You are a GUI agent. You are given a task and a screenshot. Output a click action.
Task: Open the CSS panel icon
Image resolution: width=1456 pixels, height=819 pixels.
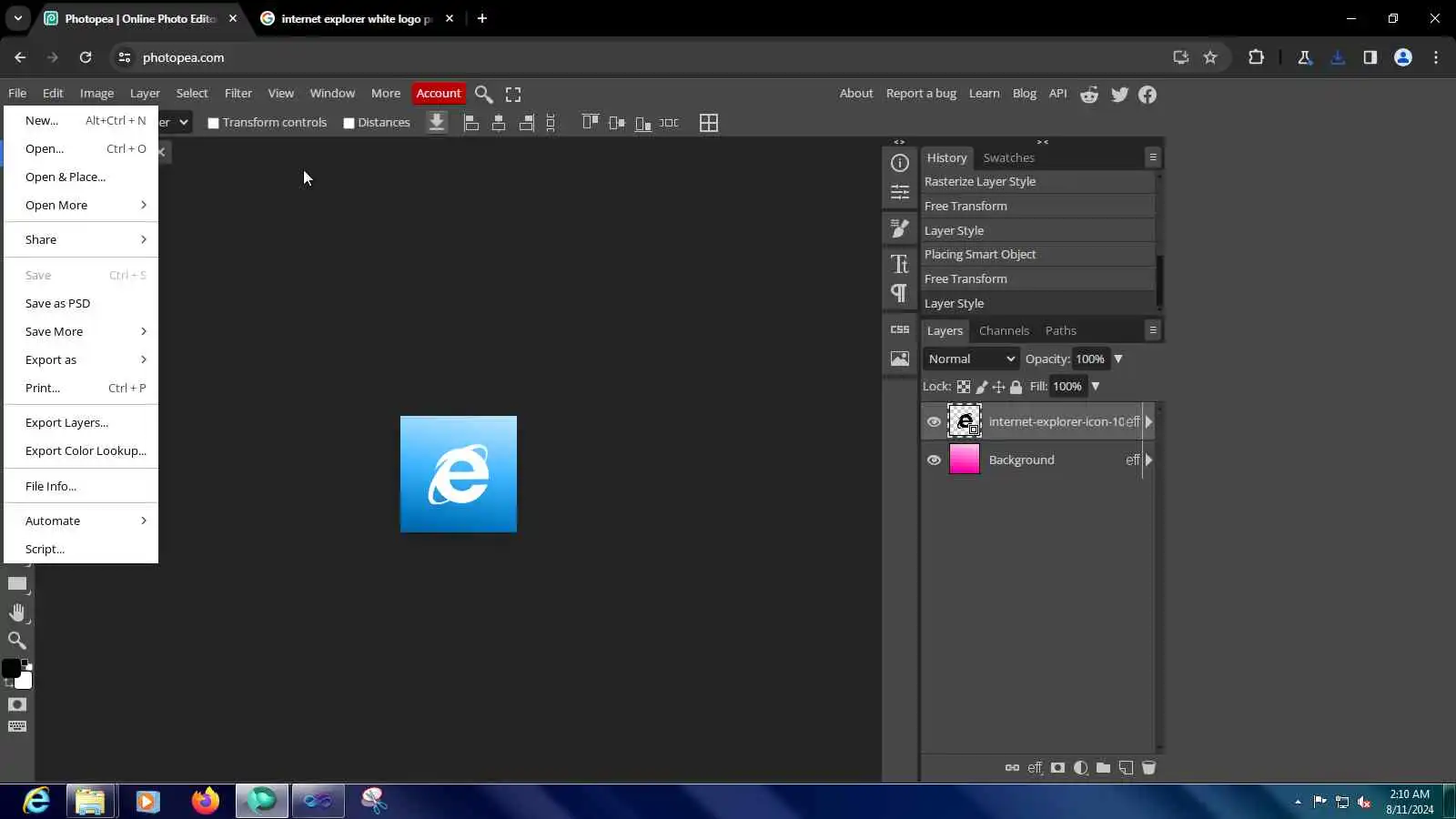tap(900, 329)
